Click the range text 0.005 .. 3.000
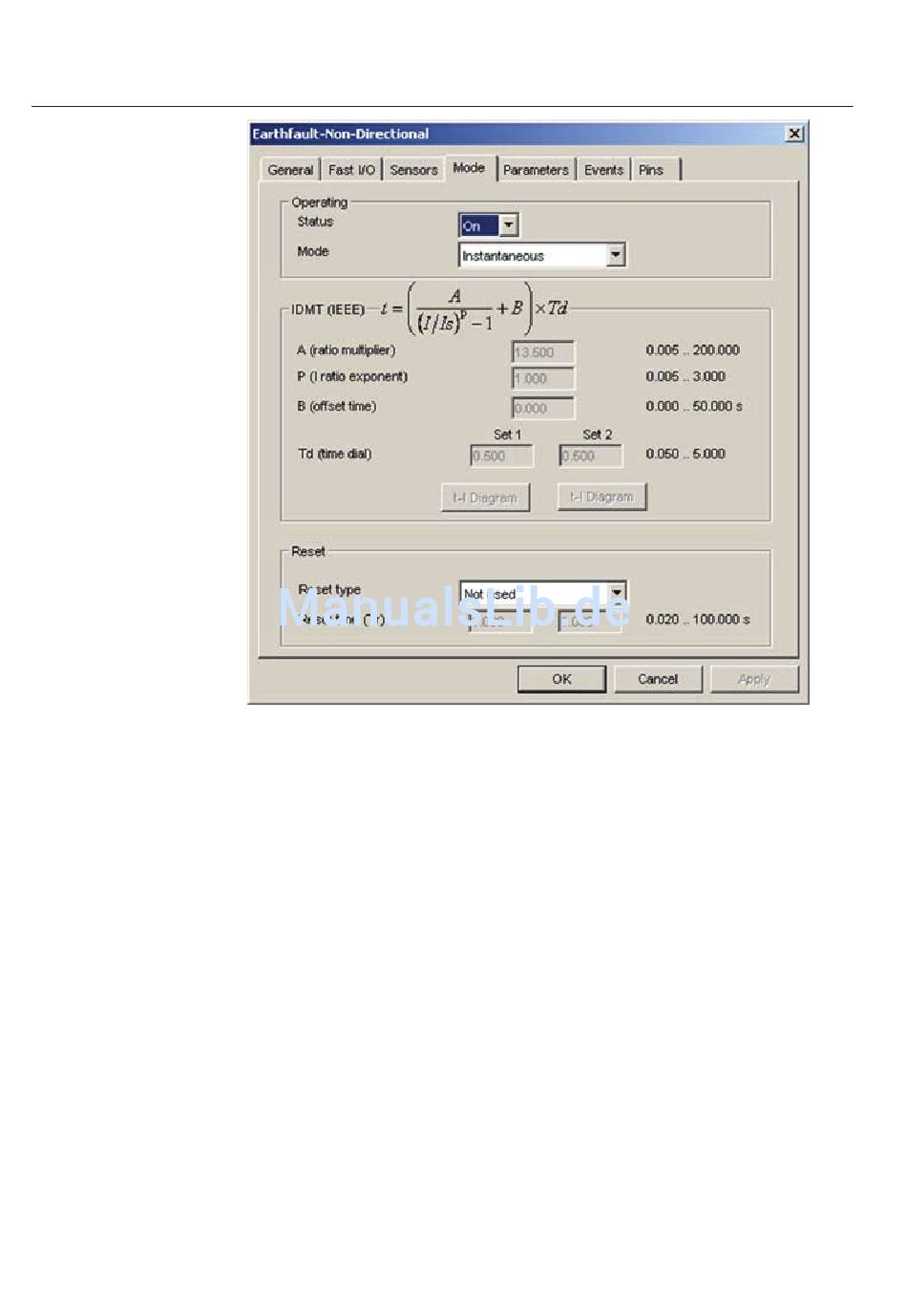The width and height of the screenshot is (907, 1316). [686, 376]
